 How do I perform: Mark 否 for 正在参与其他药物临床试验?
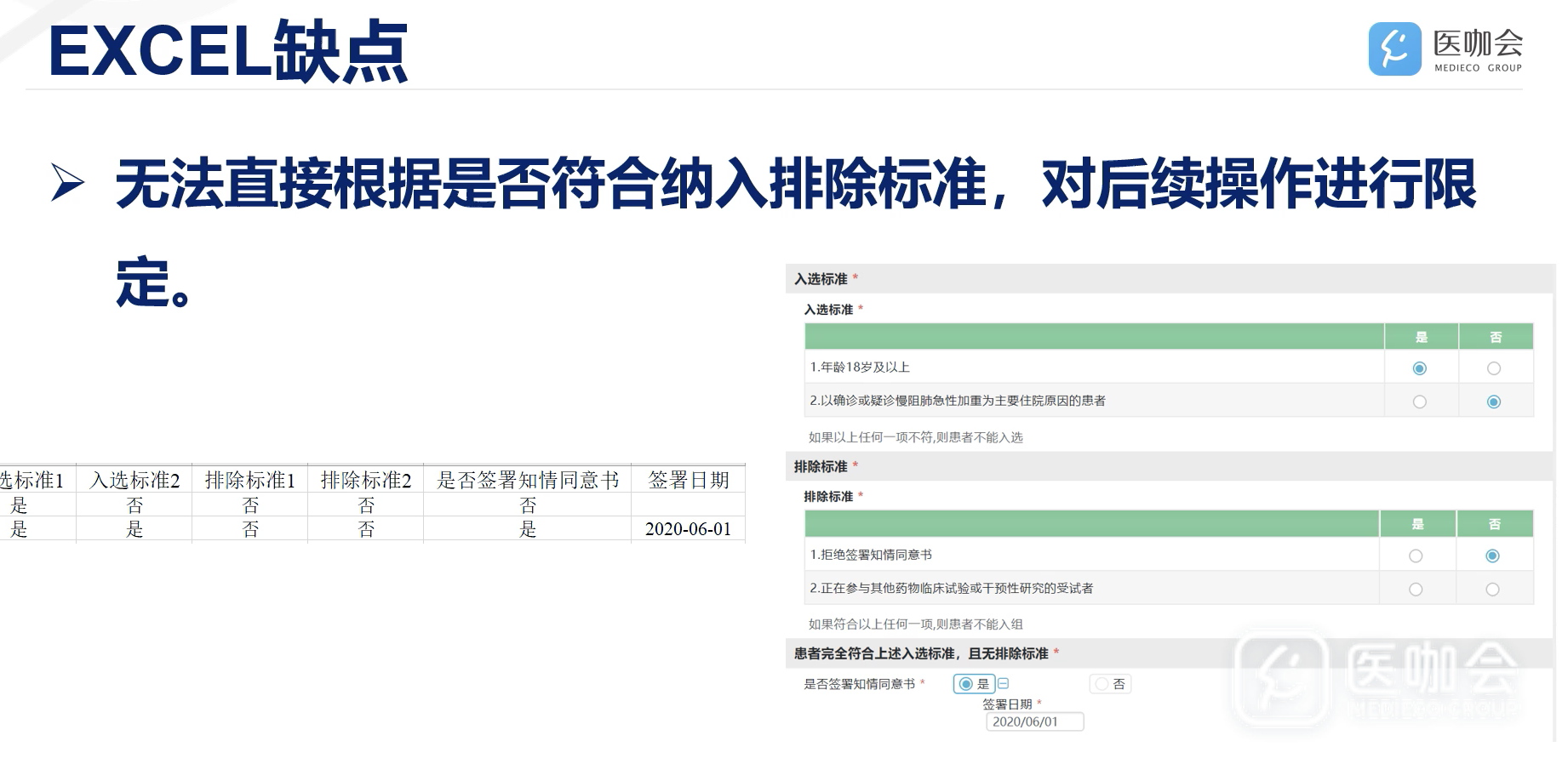1492,590
